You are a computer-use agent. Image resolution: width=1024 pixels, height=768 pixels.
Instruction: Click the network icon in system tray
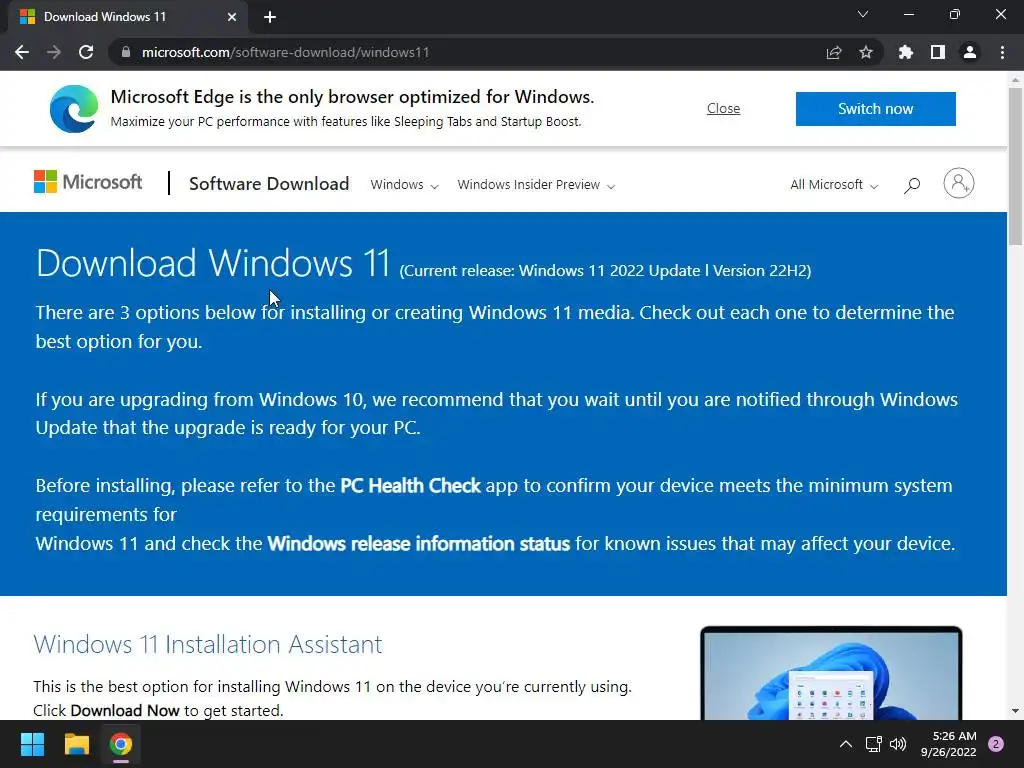coord(874,744)
